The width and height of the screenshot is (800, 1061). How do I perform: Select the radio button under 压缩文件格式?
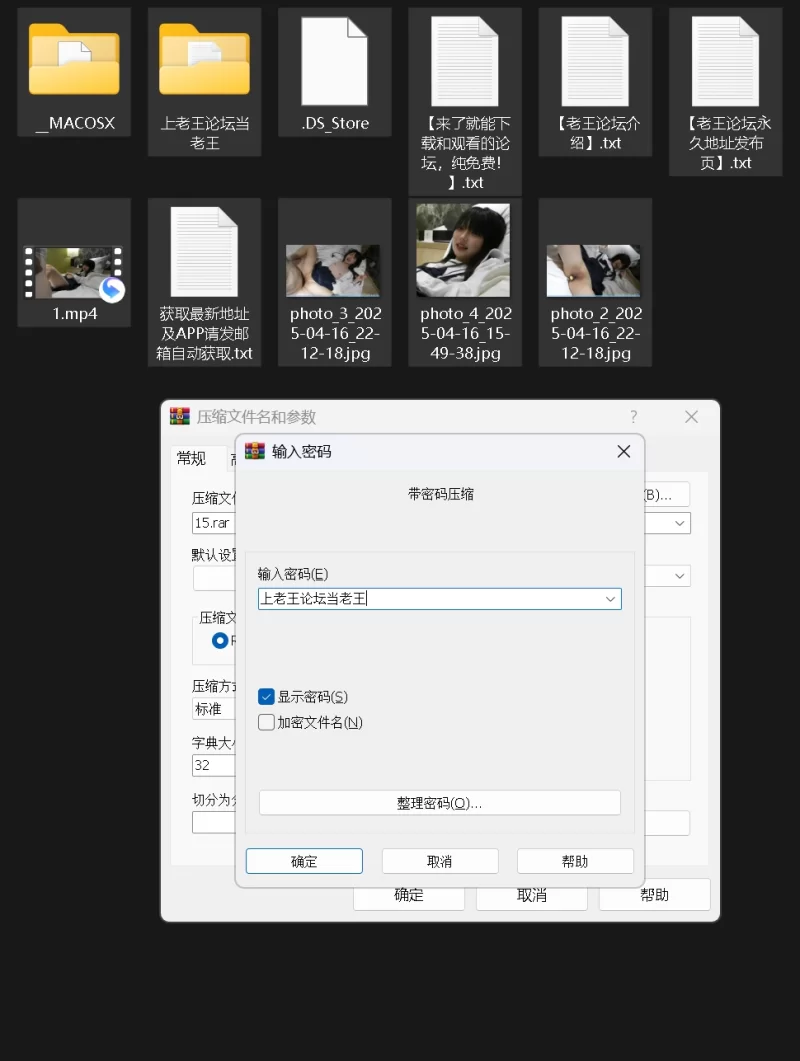click(220, 640)
